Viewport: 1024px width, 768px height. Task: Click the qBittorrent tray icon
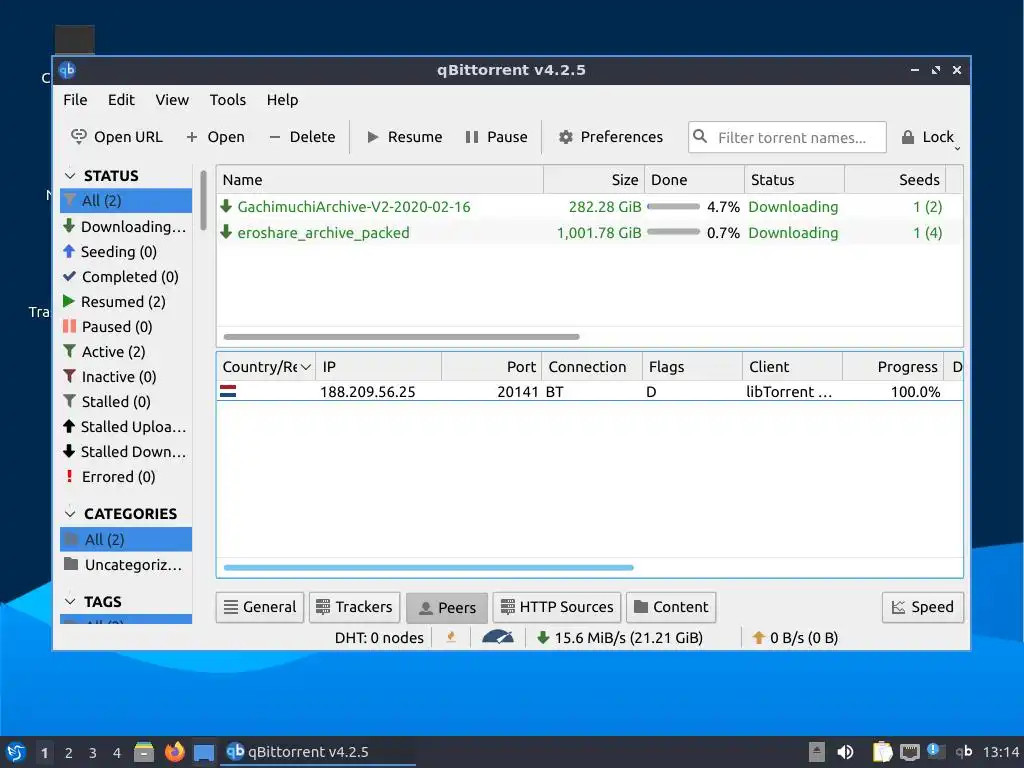click(x=964, y=752)
